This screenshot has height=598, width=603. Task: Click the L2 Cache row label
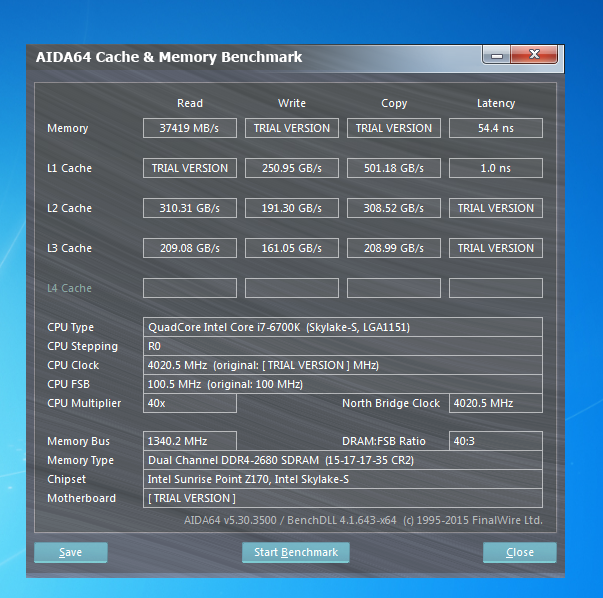tap(69, 208)
